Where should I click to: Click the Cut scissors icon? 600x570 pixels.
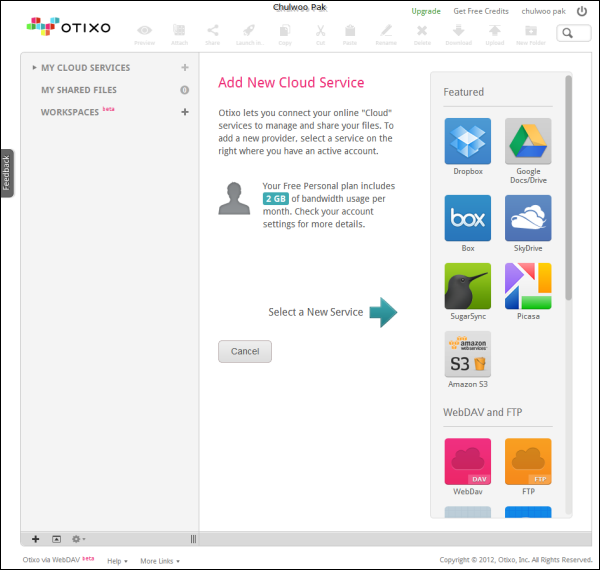pos(321,30)
